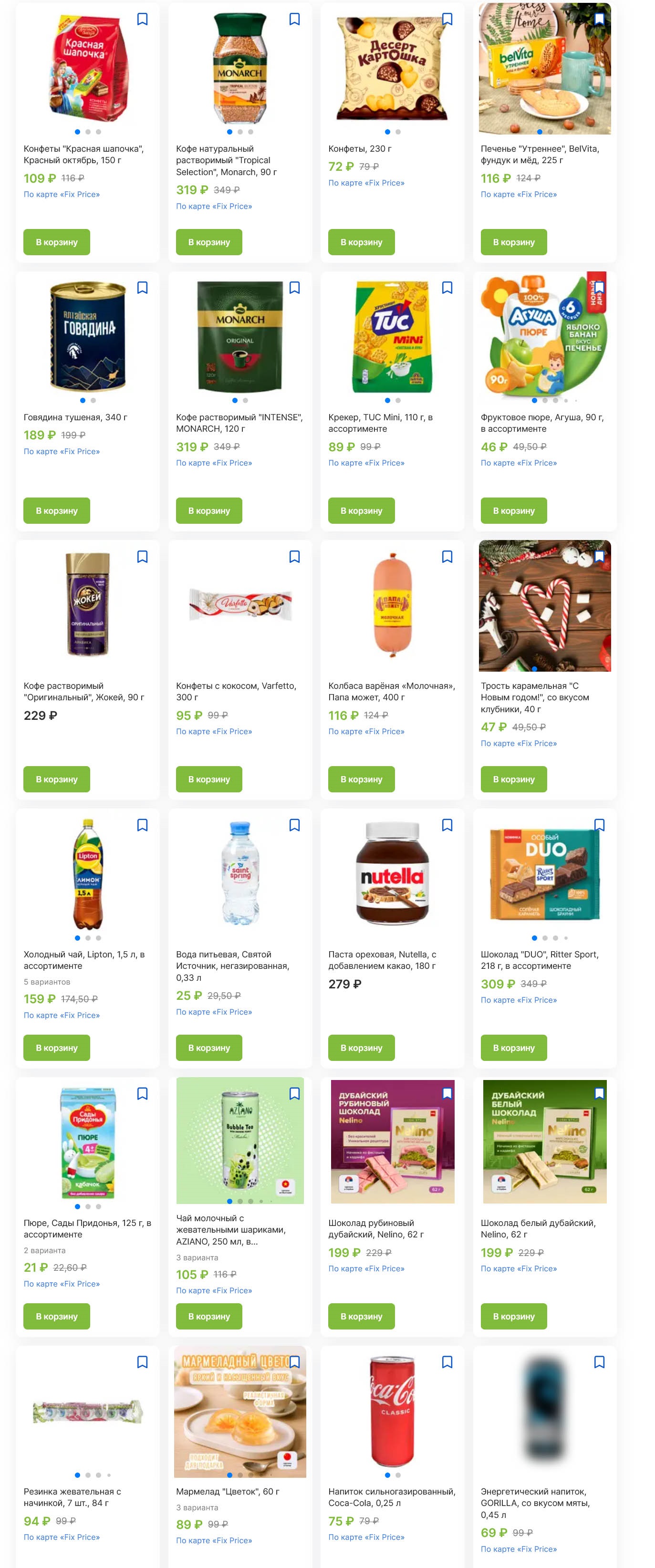The width and height of the screenshot is (655, 1568).
Task: Show second image of Красная шапочка candy
Action: [x=88, y=132]
